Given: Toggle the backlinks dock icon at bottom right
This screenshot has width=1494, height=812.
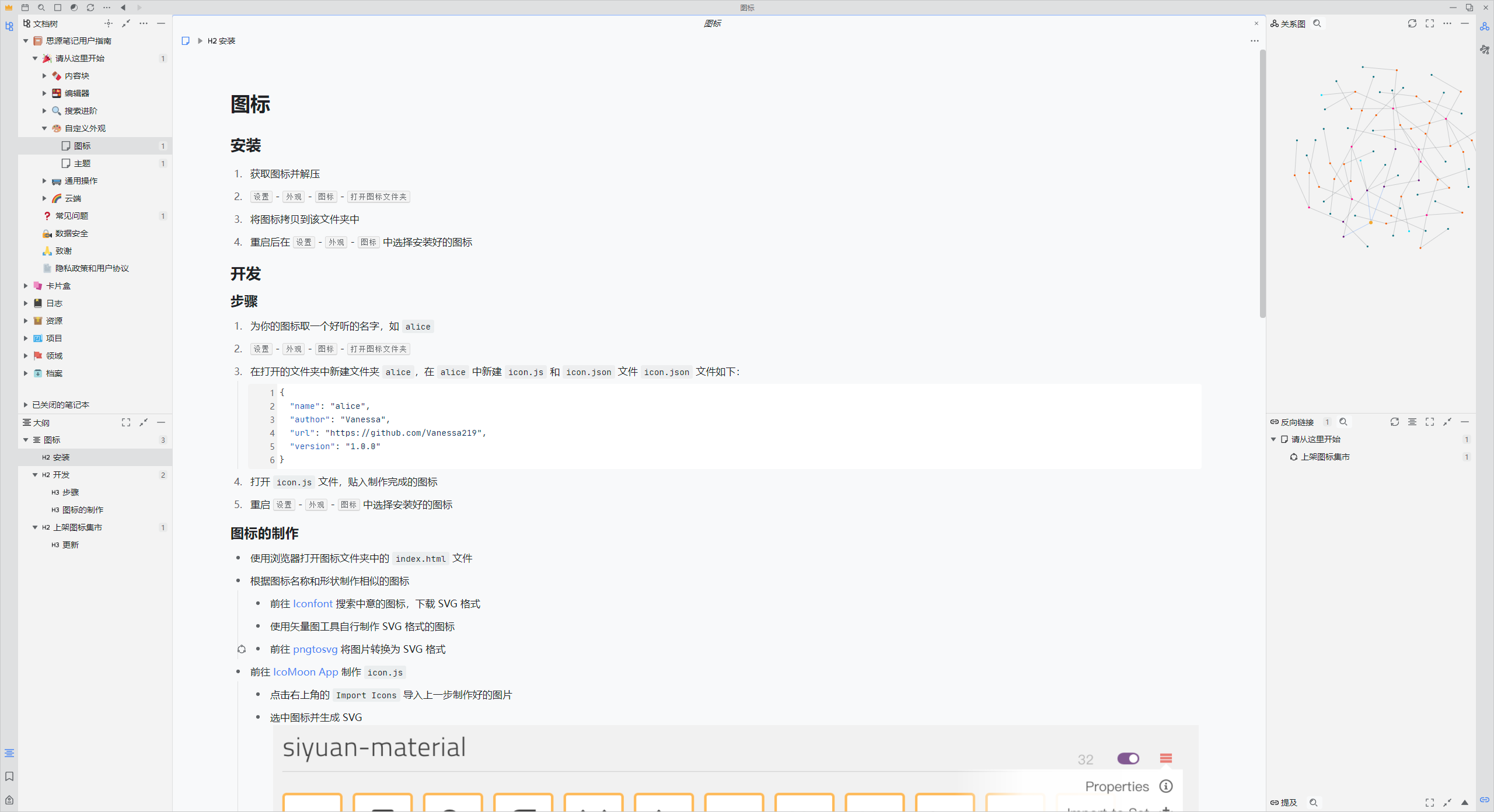Looking at the screenshot, I should click(1485, 800).
